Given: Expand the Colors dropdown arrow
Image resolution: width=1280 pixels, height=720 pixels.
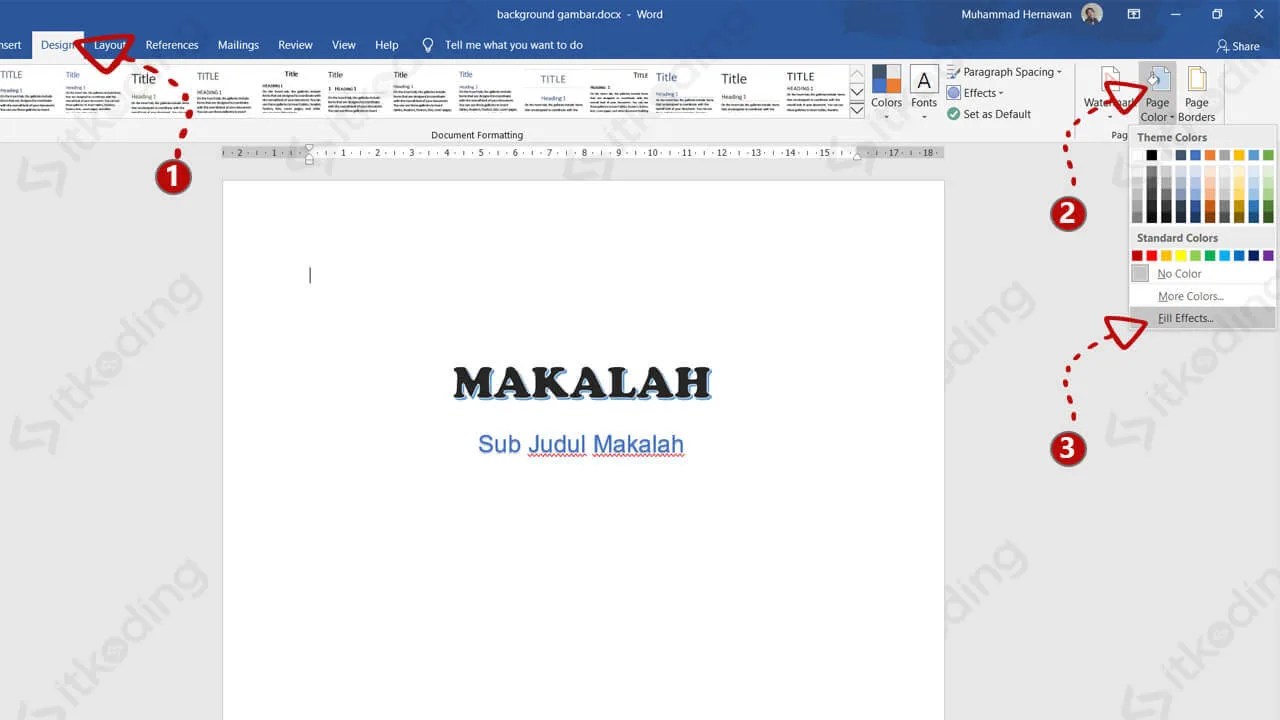Looking at the screenshot, I should [886, 116].
